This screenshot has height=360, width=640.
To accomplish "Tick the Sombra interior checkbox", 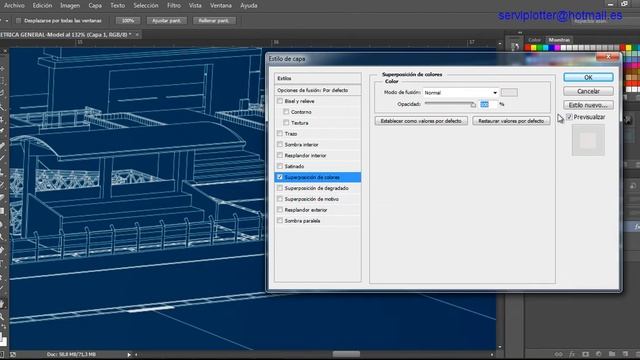I will pos(280,144).
